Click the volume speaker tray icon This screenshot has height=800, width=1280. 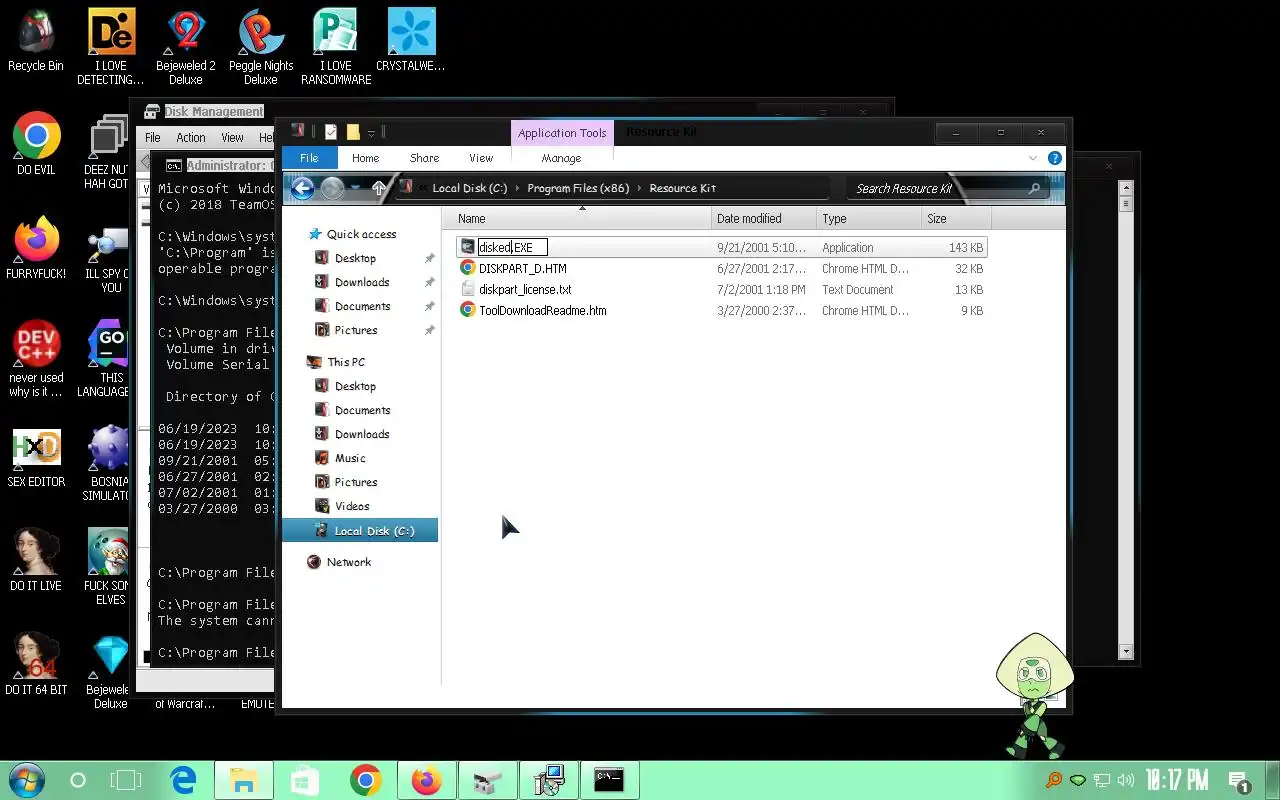pyautogui.click(x=1126, y=780)
